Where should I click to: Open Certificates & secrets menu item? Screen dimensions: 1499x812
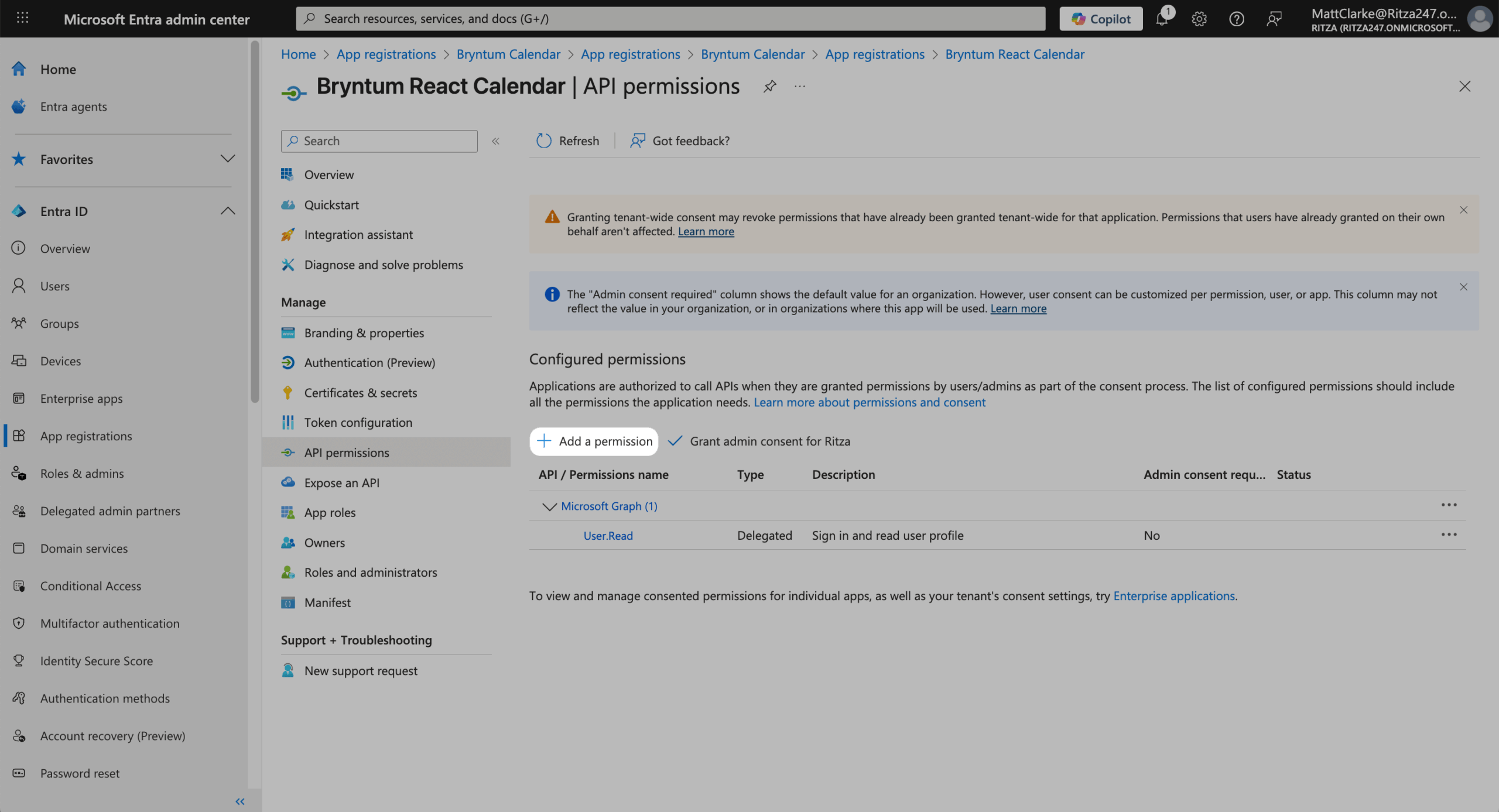(360, 393)
